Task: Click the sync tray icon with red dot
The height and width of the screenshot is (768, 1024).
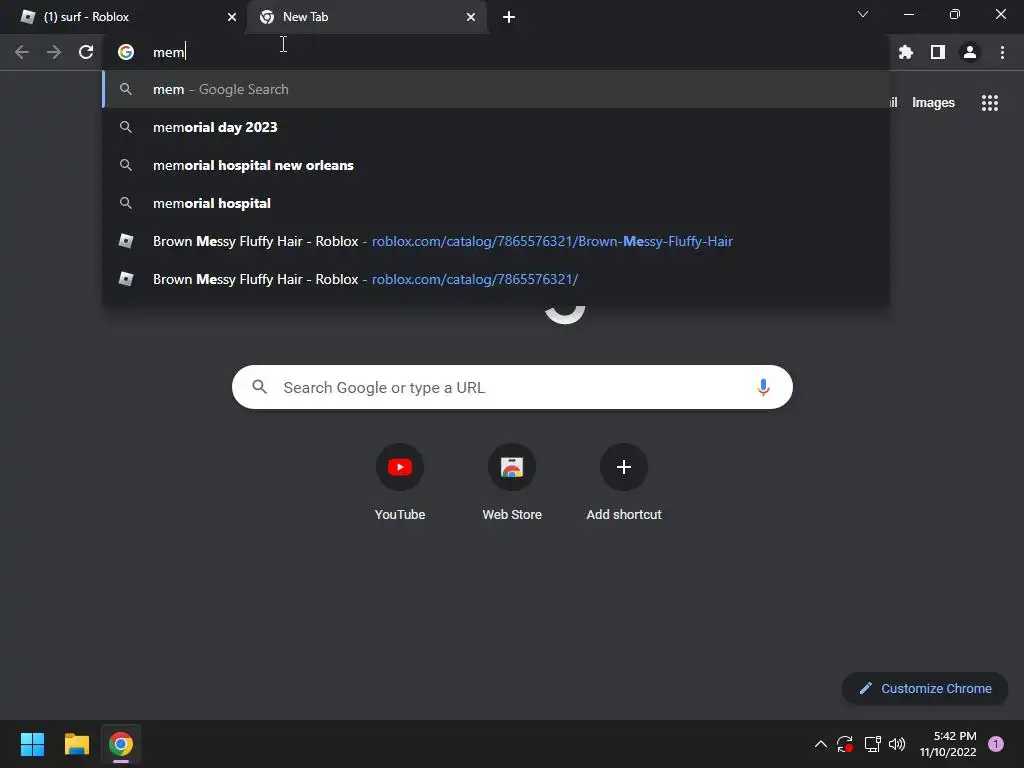Action: point(845,744)
